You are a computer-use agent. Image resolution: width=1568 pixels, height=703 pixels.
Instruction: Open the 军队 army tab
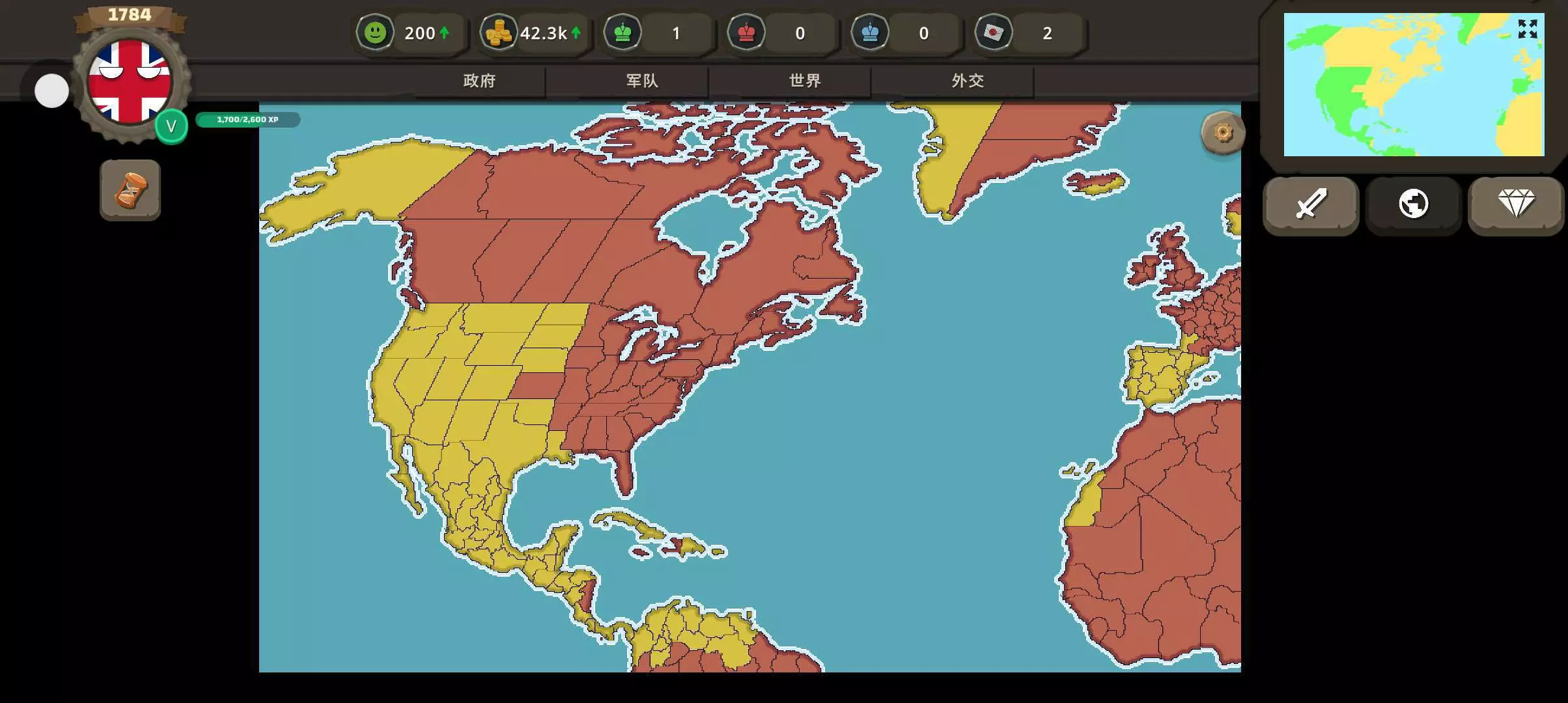[x=642, y=81]
